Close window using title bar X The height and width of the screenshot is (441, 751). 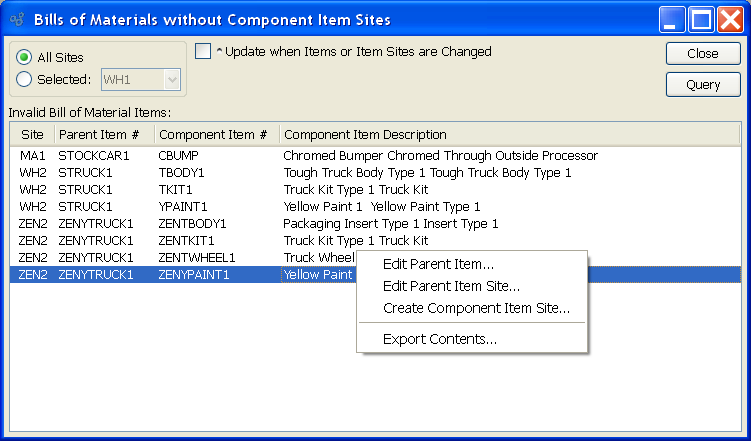729,19
